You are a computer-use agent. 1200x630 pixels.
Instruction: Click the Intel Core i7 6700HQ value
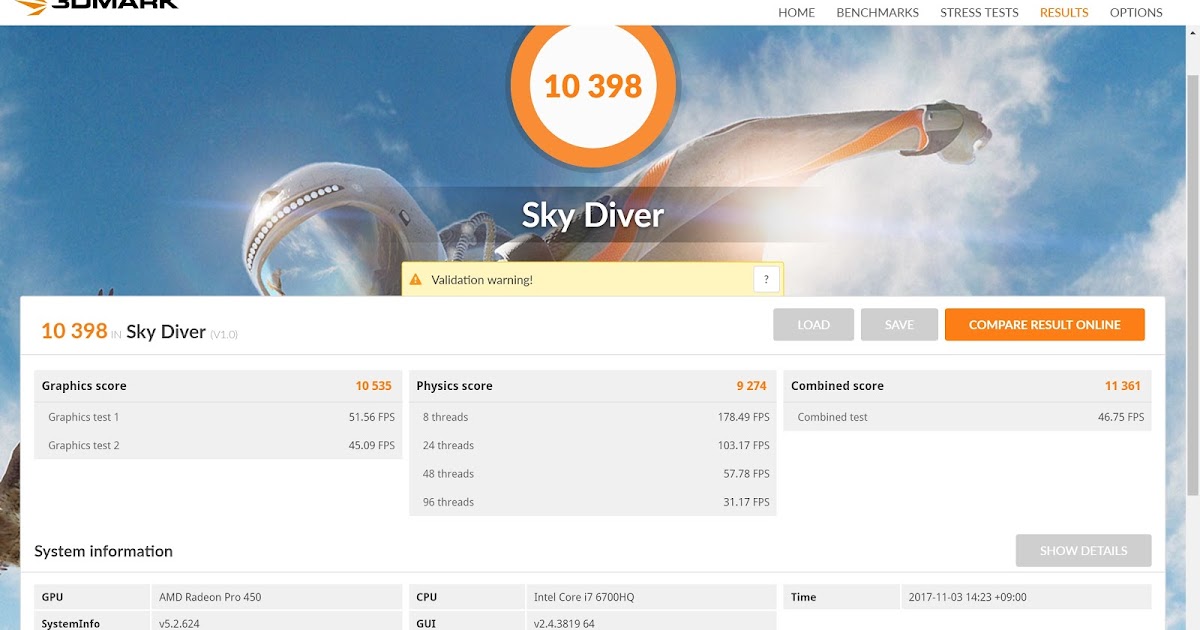tap(584, 597)
